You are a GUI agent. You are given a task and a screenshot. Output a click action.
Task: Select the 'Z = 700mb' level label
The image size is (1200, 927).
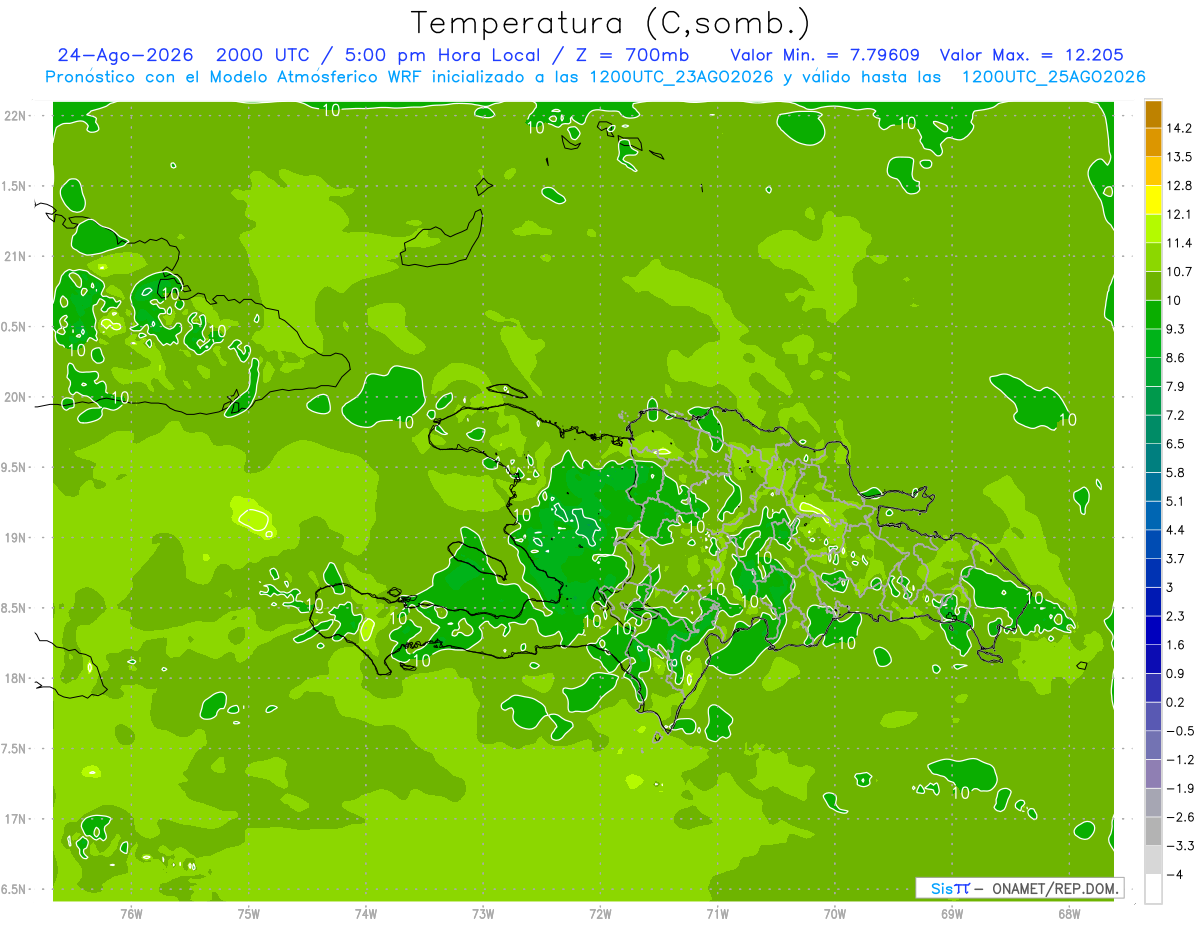[631, 55]
